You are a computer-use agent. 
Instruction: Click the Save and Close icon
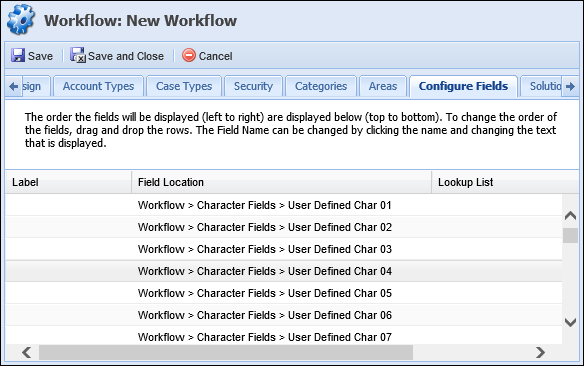pos(78,55)
